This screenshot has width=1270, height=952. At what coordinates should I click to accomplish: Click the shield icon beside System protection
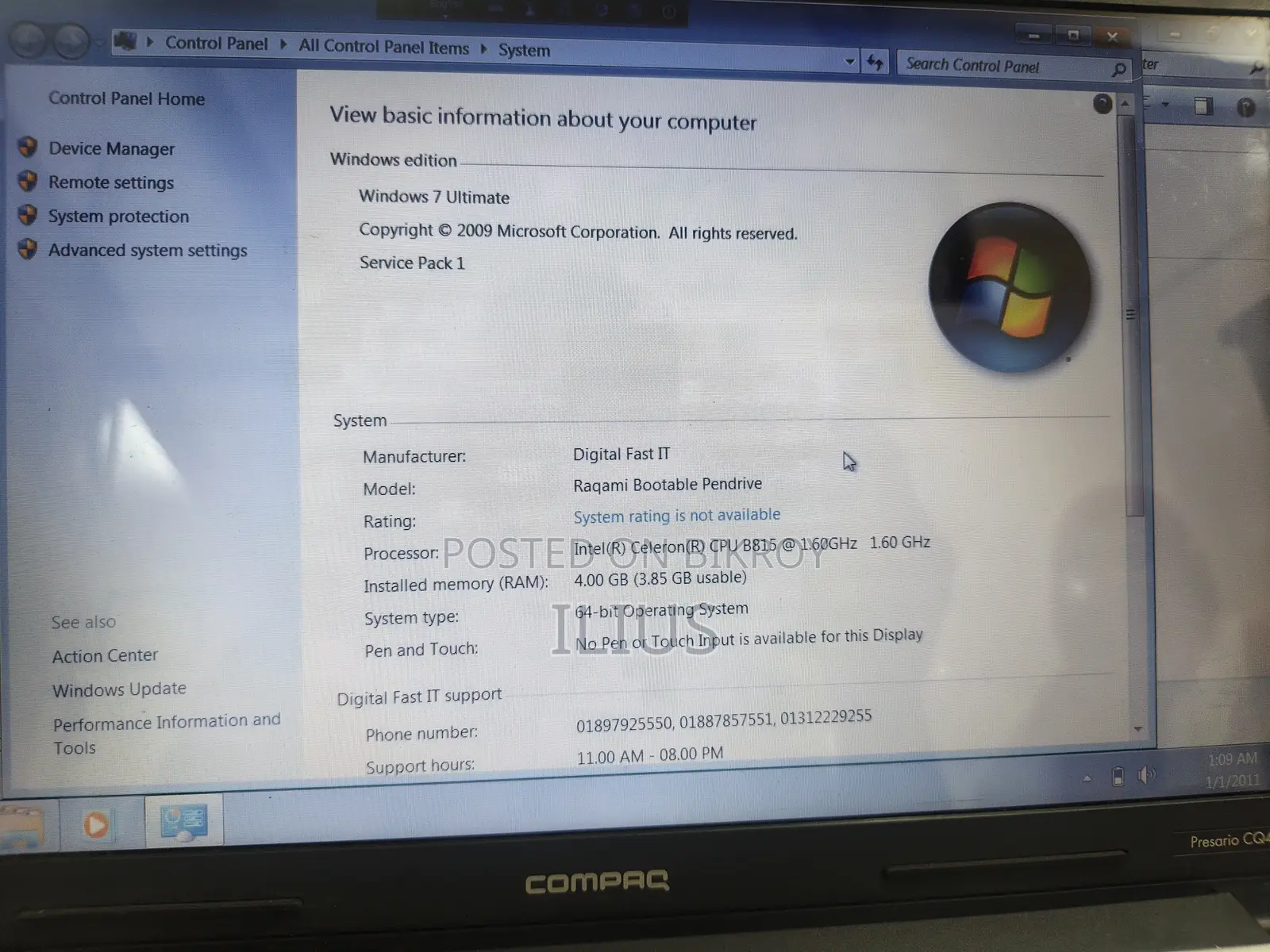tap(28, 215)
